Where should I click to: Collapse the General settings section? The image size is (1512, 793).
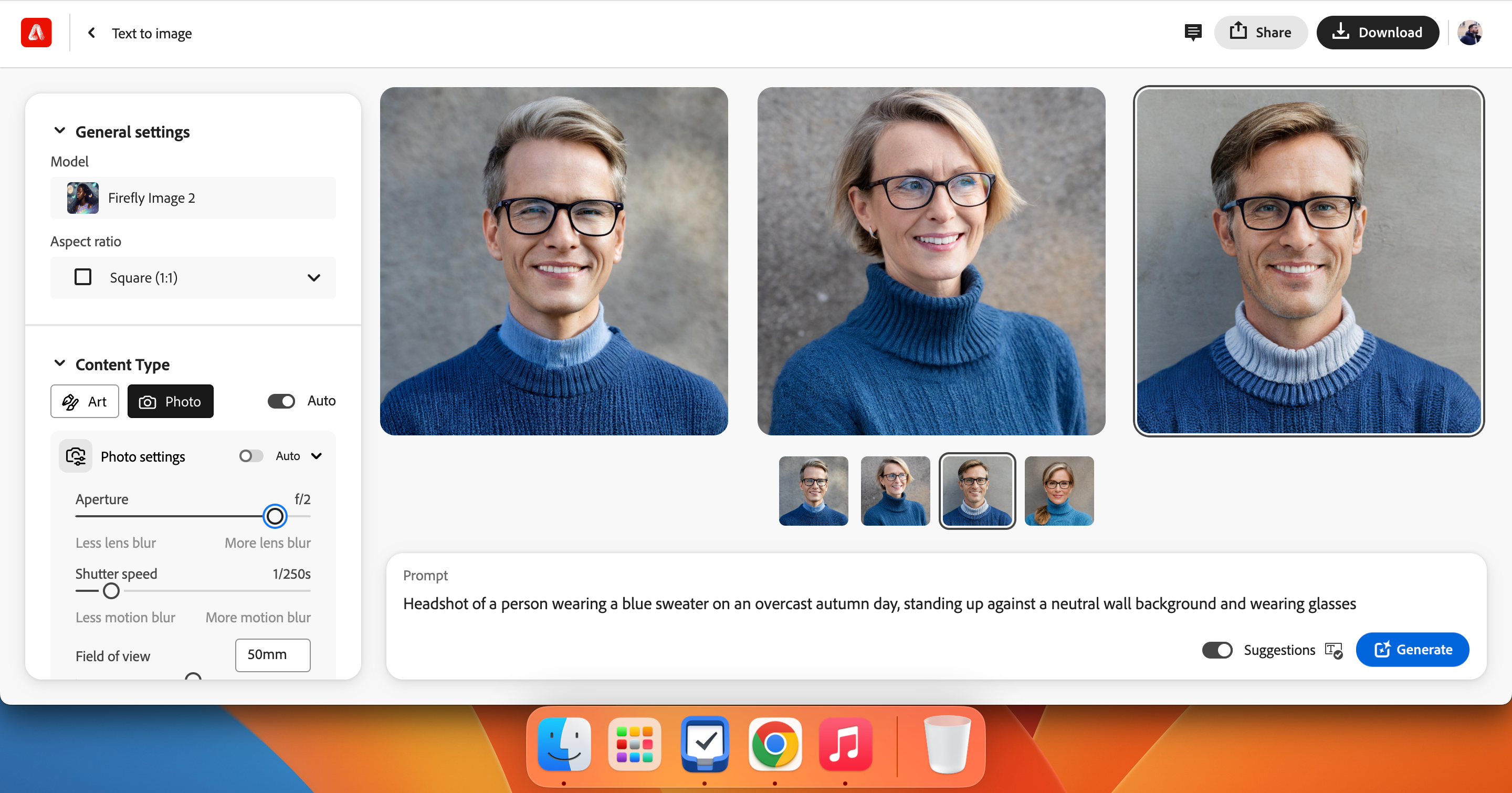(x=59, y=130)
